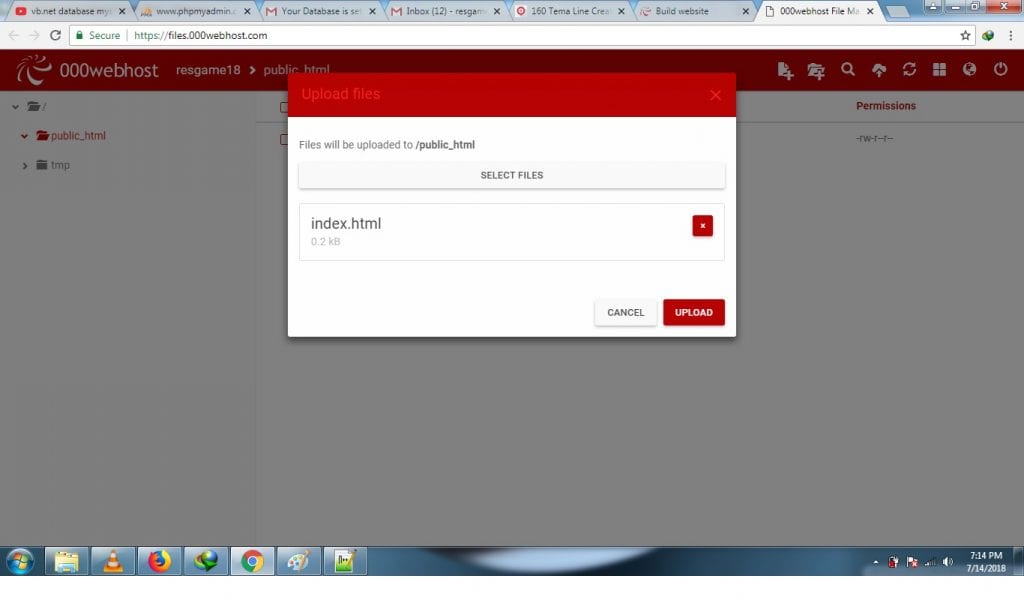Click the new folder icon in header

point(816,71)
